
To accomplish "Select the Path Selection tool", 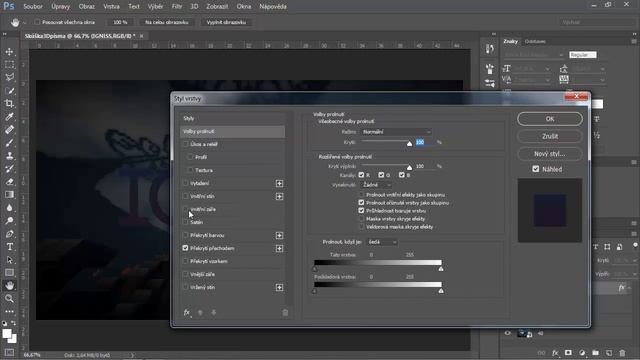I will pos(9,260).
